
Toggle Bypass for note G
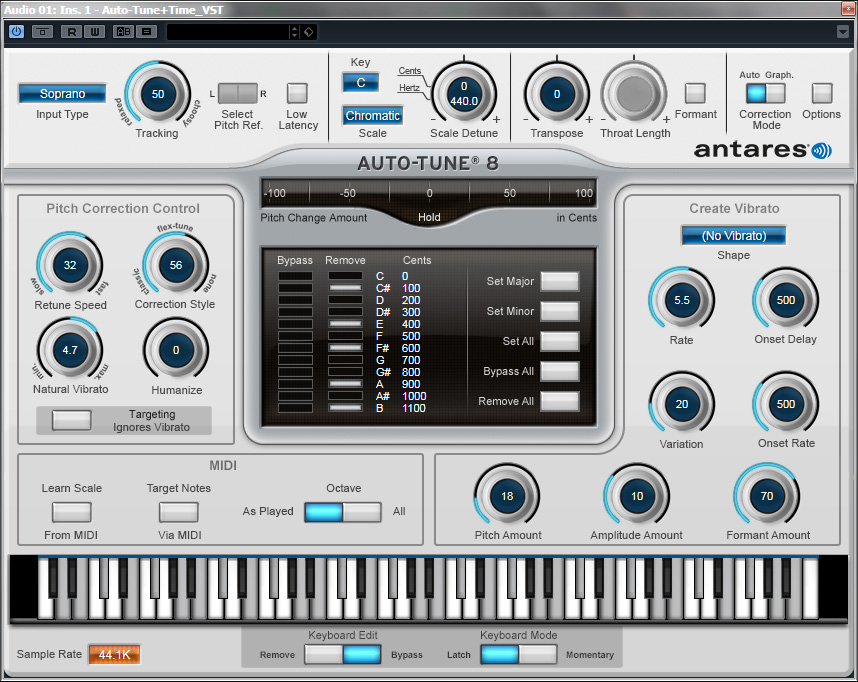click(295, 360)
